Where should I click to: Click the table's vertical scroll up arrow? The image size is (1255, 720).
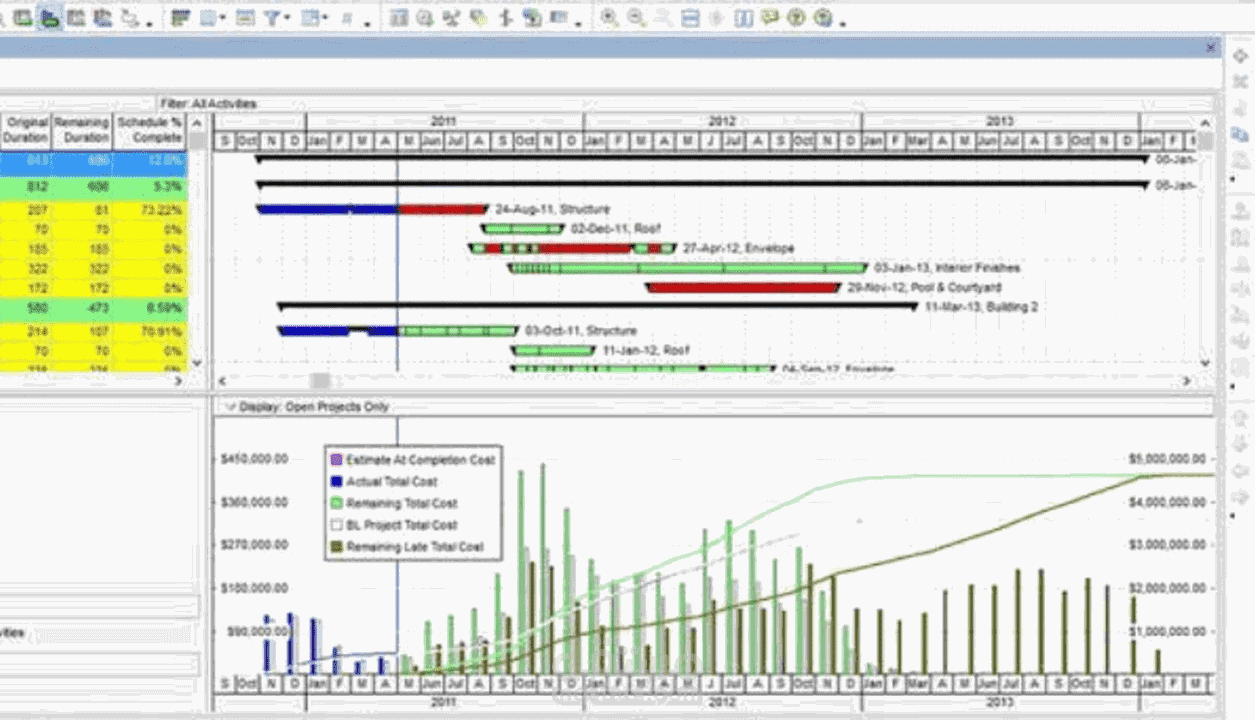pyautogui.click(x=196, y=123)
